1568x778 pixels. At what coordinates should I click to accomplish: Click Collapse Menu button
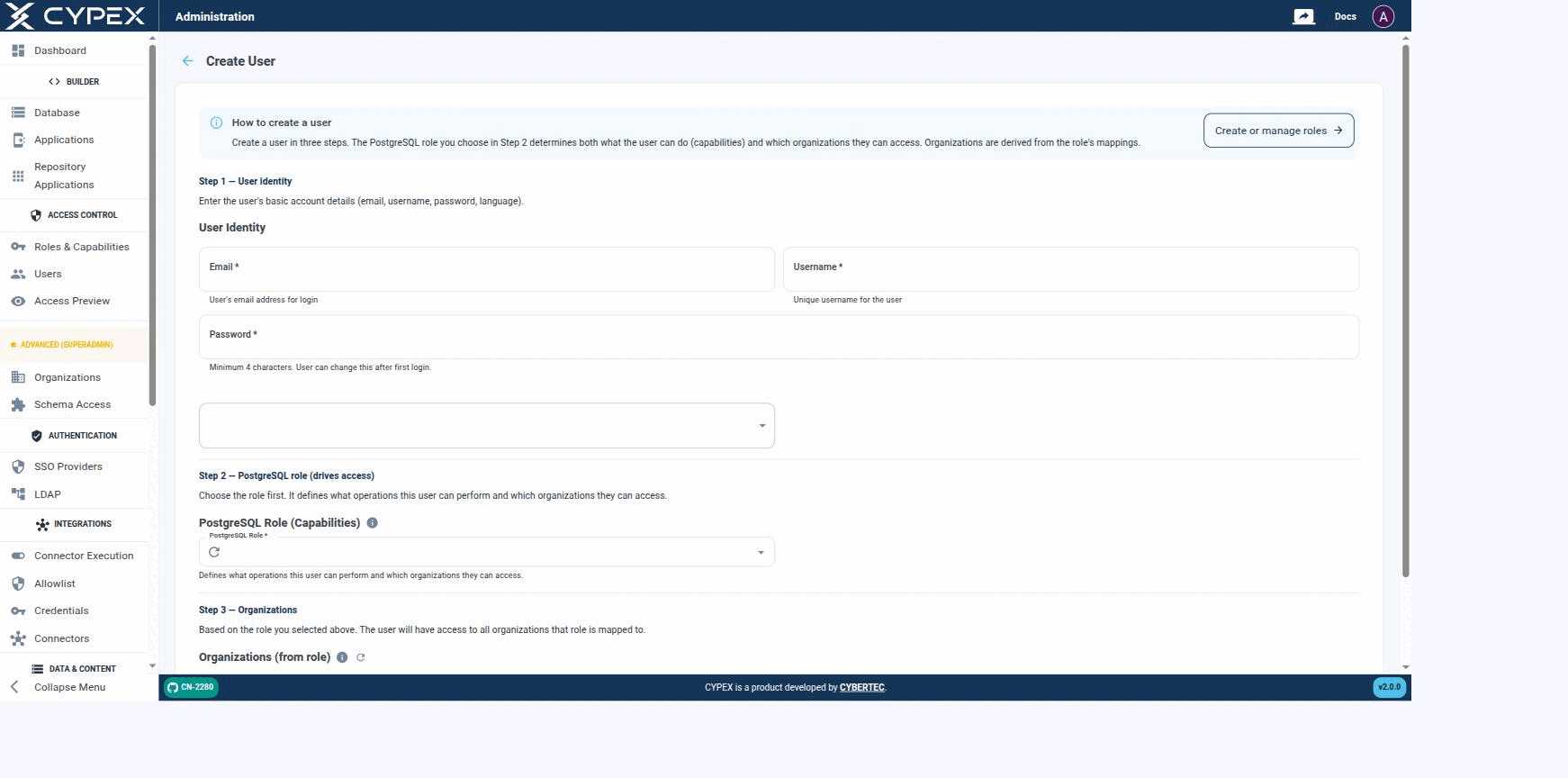(76, 687)
